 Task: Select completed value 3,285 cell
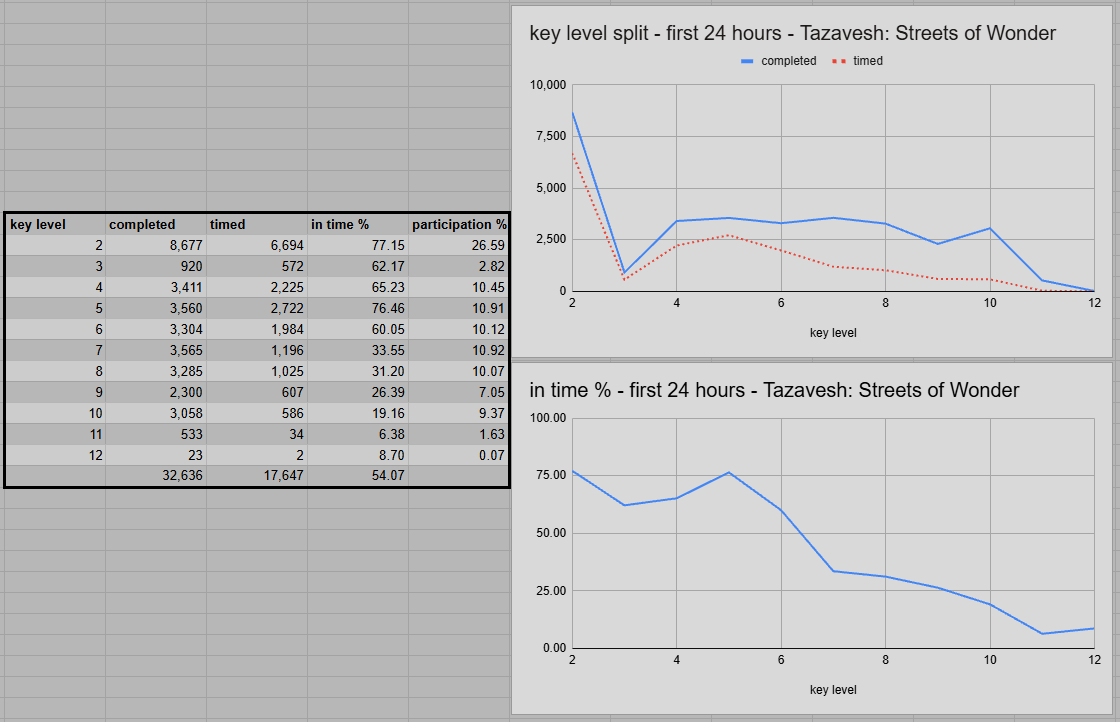click(x=156, y=371)
